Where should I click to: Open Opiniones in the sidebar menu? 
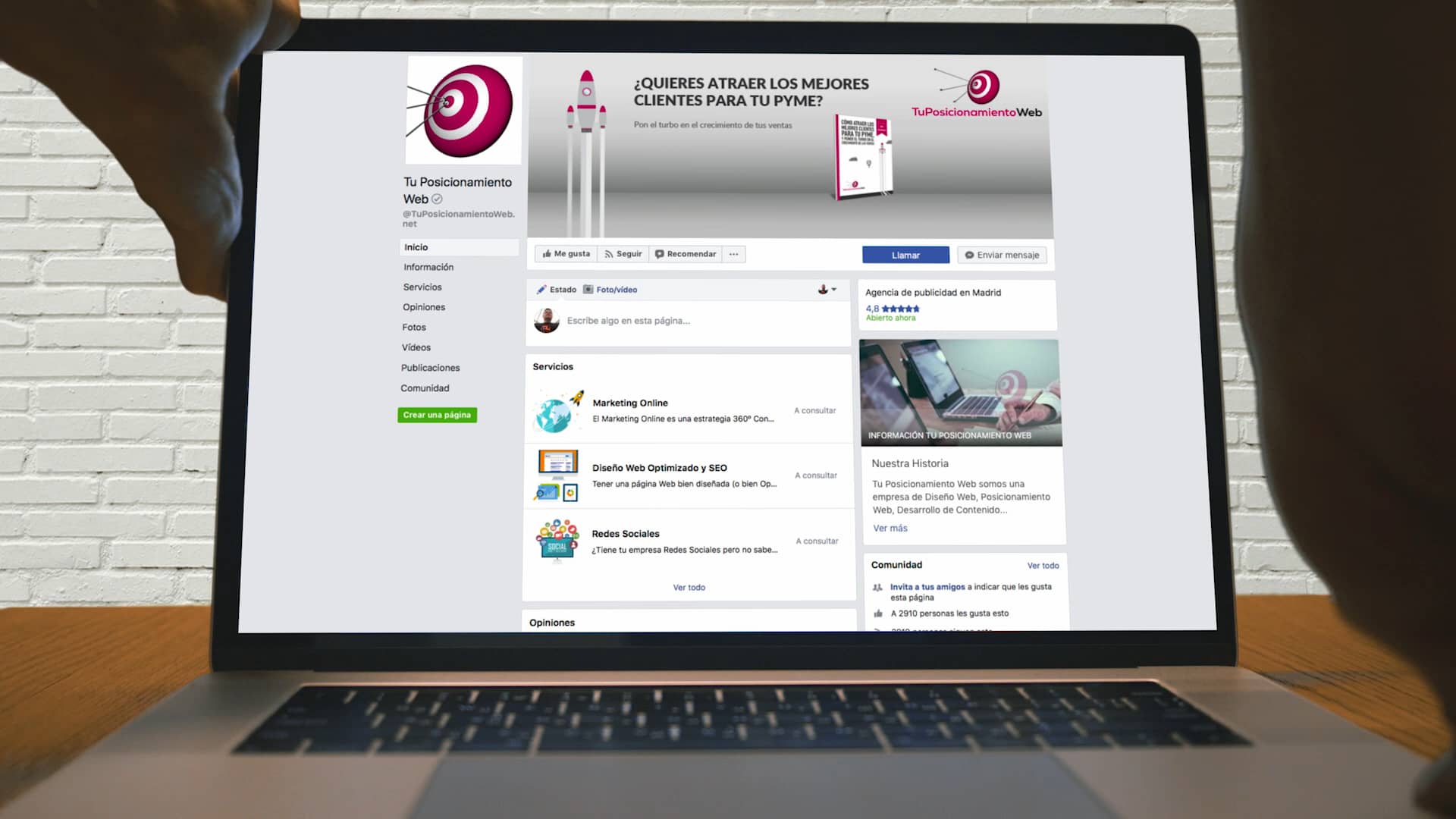point(424,307)
